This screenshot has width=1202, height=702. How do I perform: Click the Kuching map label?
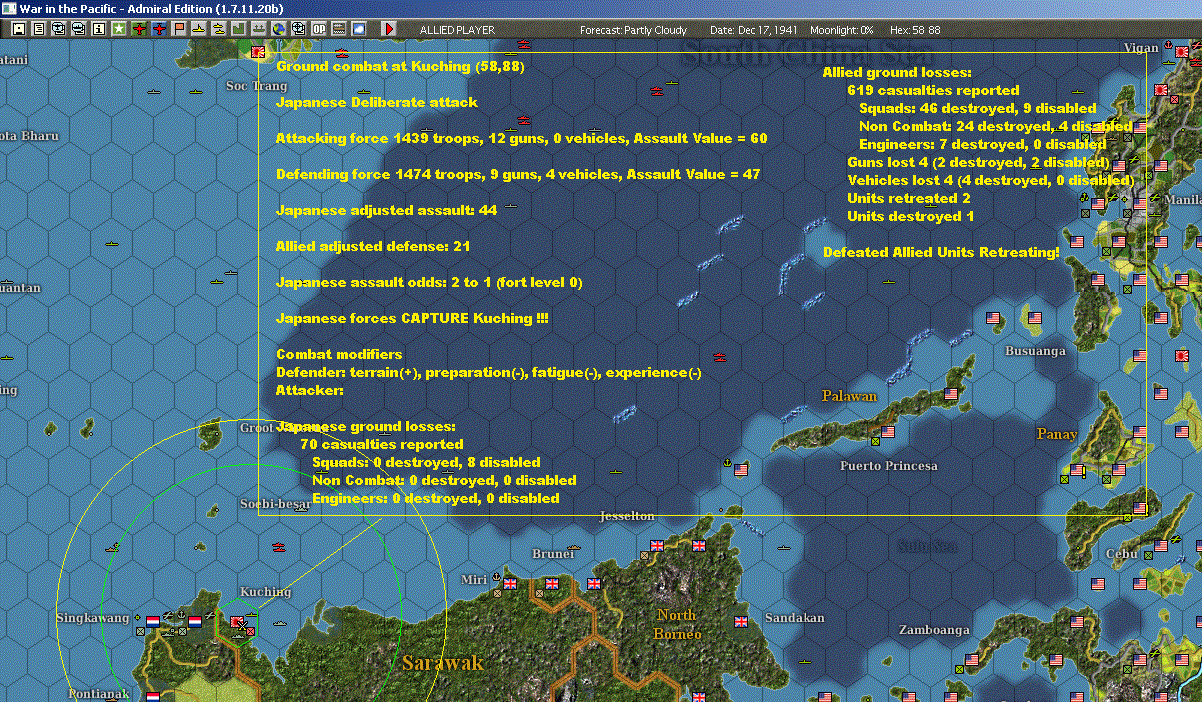(265, 591)
